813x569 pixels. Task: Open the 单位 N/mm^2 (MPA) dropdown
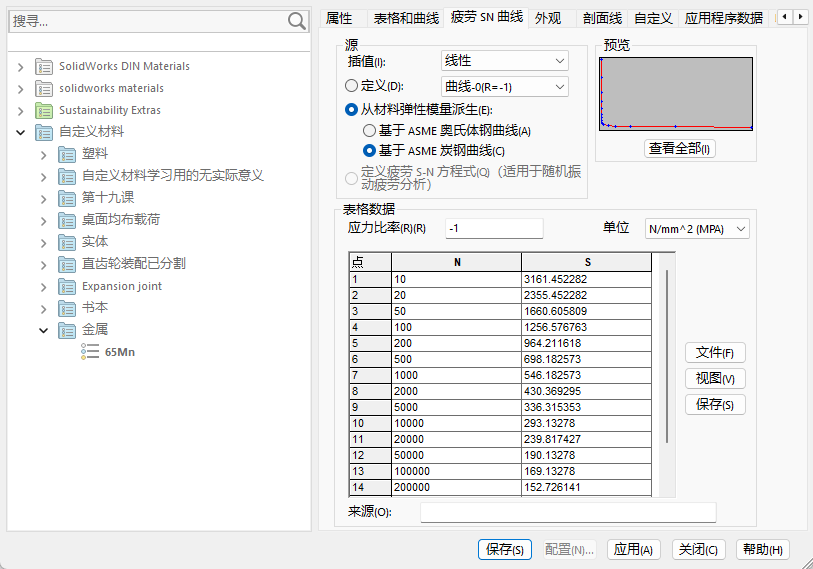pos(697,229)
